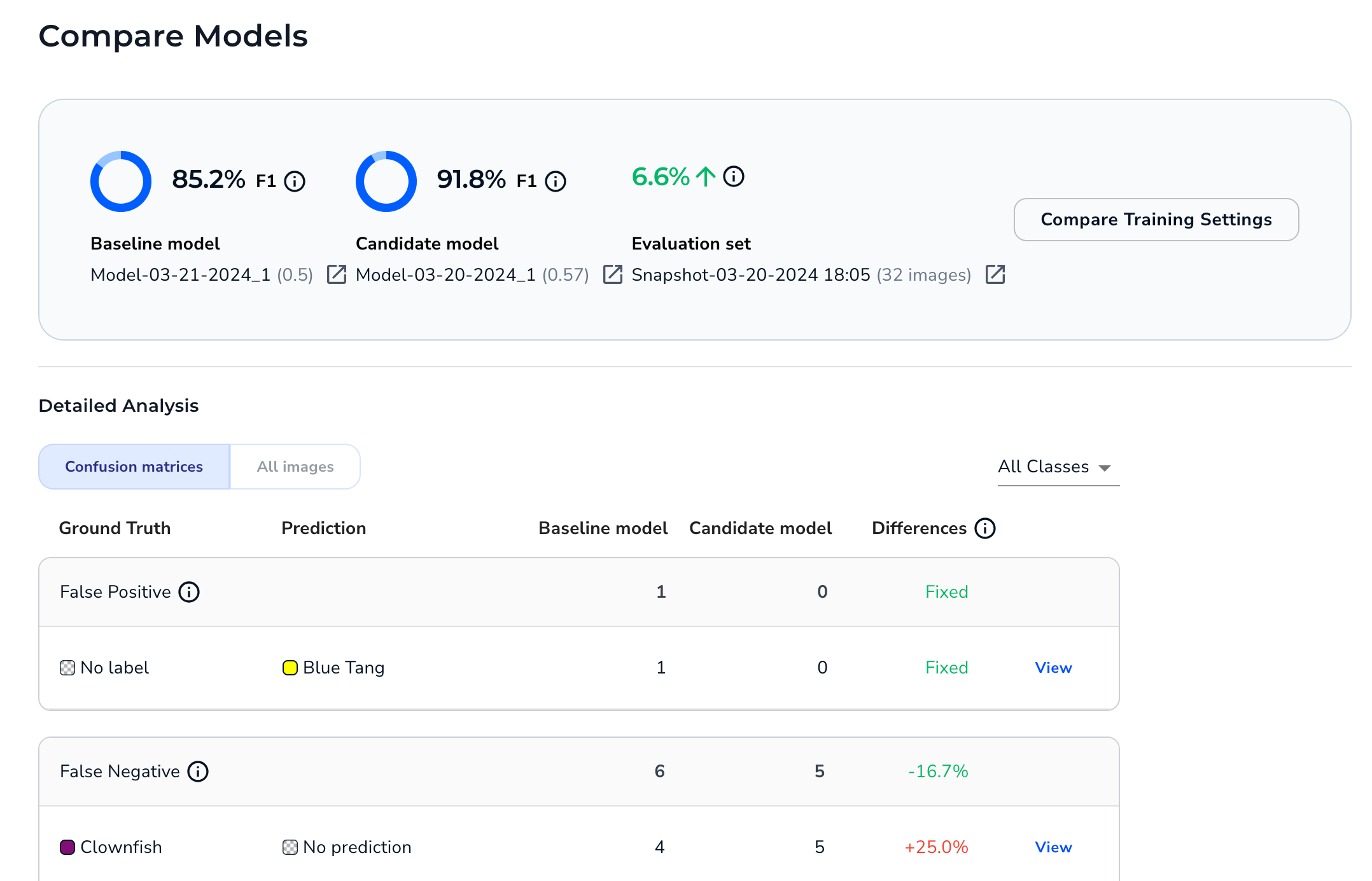Click the Differences column info icon
Screen dimensions: 1372x881
[985, 528]
